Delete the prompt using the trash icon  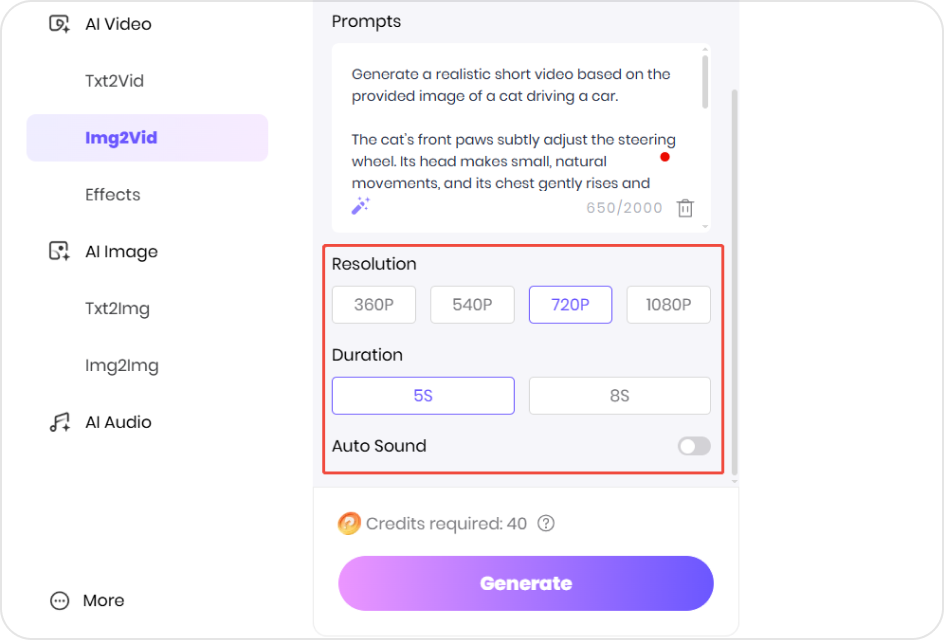pos(685,208)
